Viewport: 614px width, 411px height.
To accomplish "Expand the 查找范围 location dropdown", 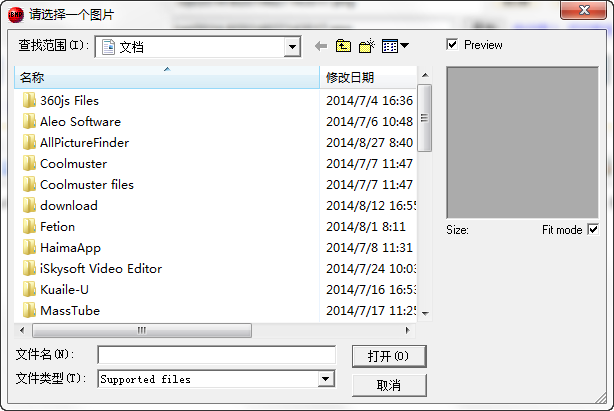I will [292, 47].
